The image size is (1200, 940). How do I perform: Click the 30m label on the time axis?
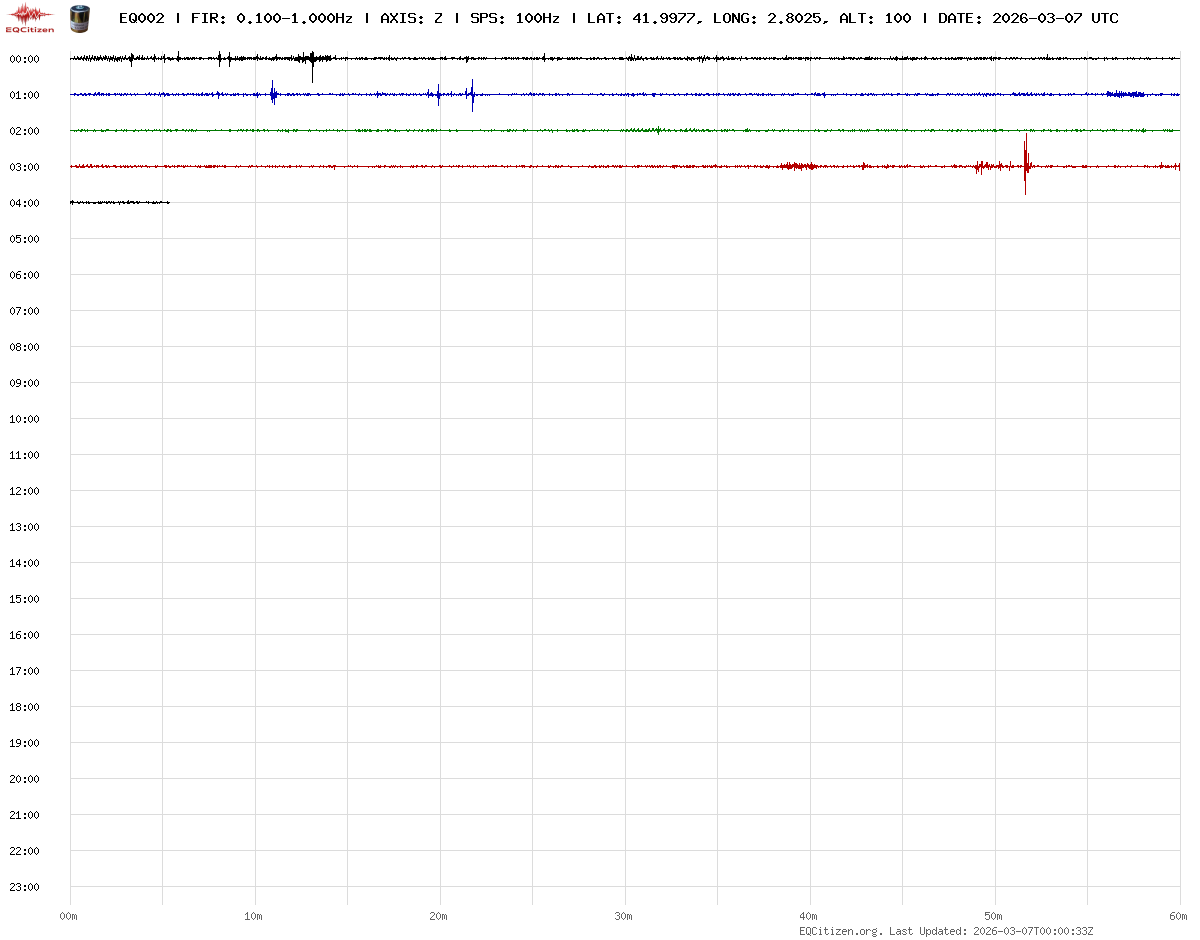coord(624,916)
